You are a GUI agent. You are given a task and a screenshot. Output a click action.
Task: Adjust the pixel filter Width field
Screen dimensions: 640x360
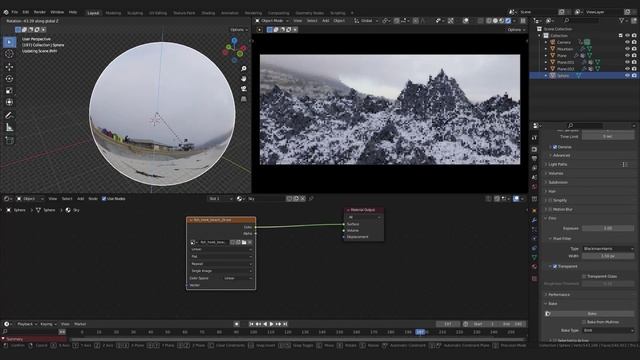pos(608,256)
